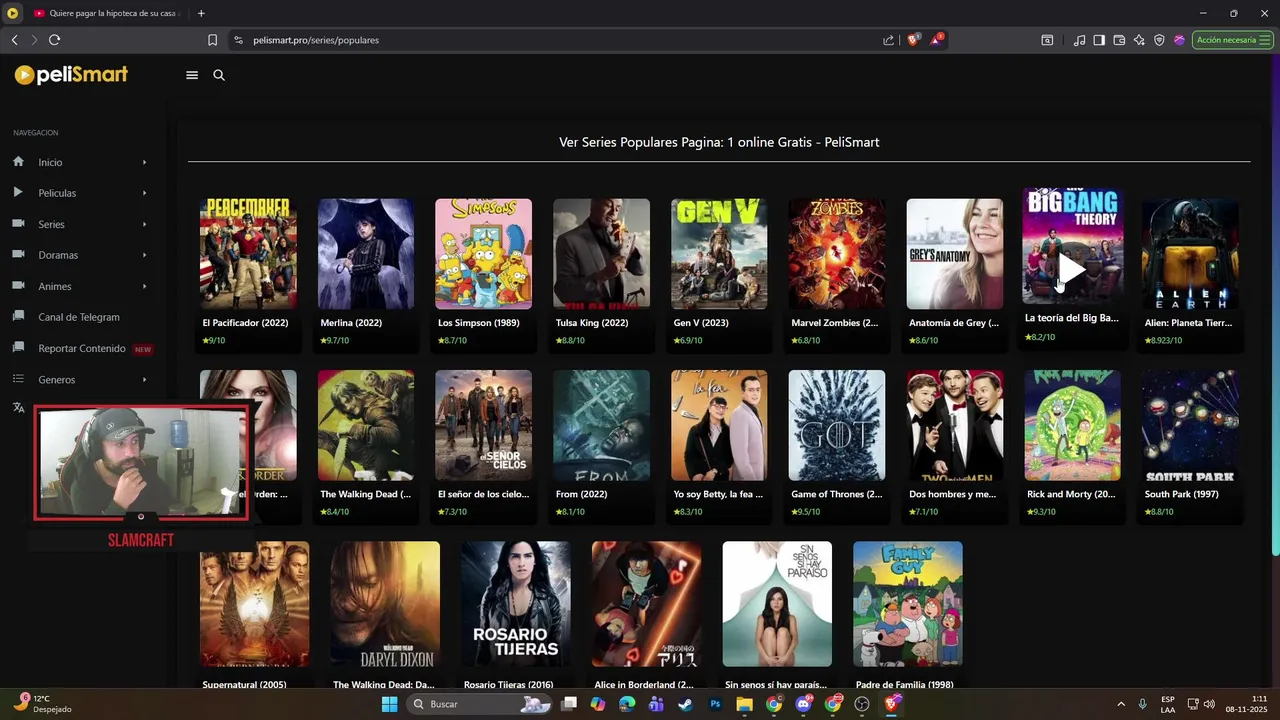This screenshot has height=720, width=1280.
Task: Open Marvel Zombies poster thumbnail
Action: [837, 254]
